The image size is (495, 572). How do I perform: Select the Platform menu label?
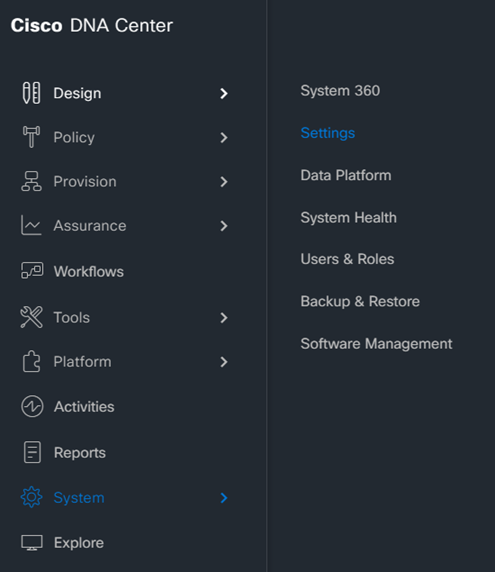pos(82,362)
